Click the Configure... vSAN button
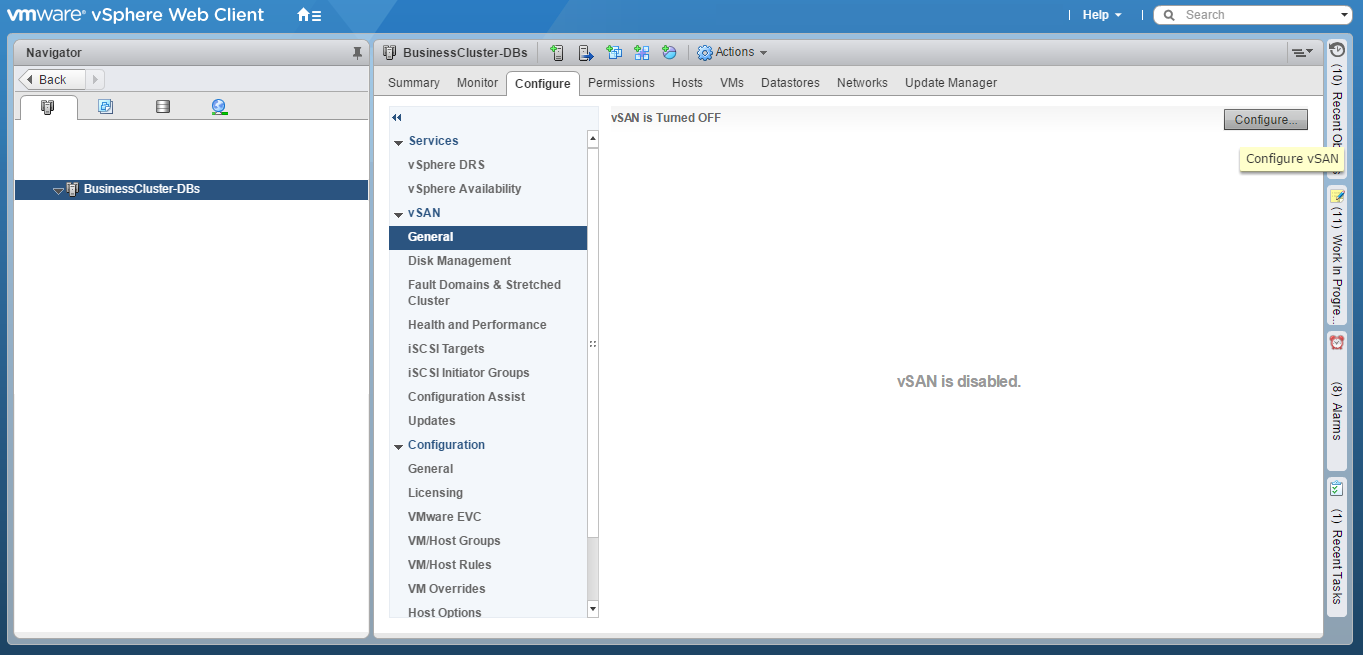The height and width of the screenshot is (655, 1363). point(1265,119)
